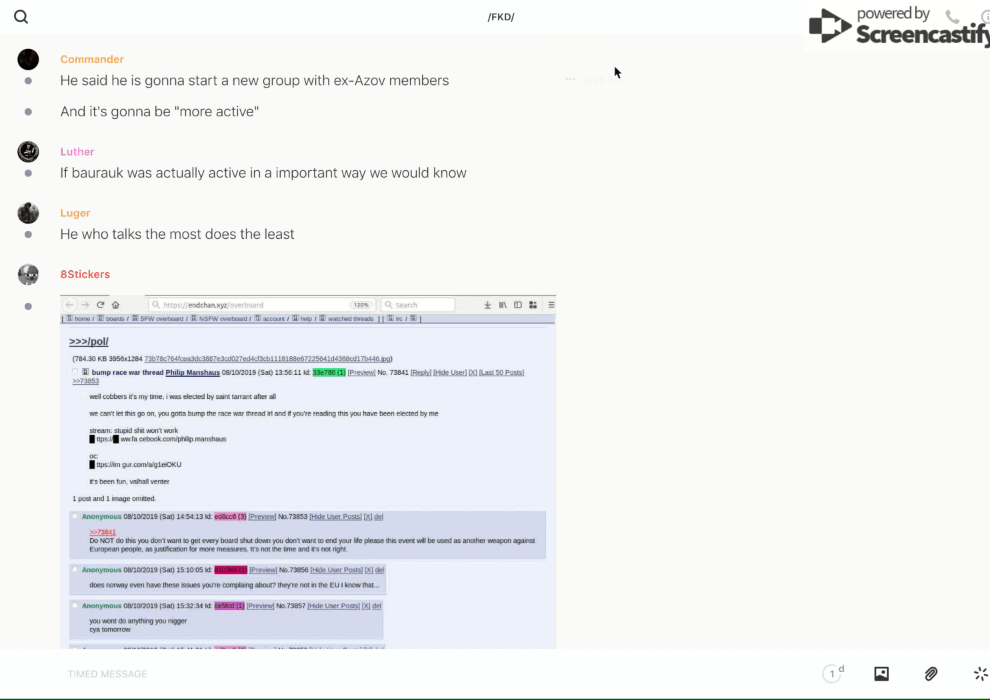
Task: Open Commander's profile via username
Action: point(92,60)
